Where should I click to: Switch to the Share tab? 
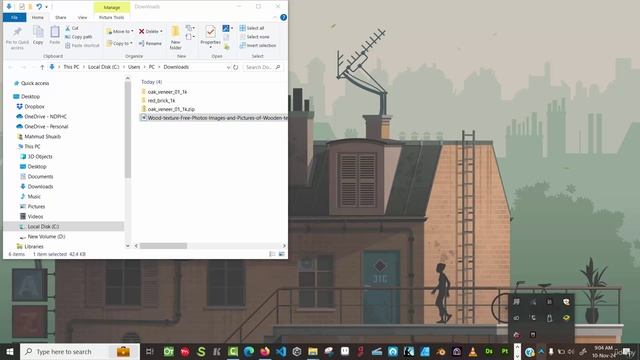(x=61, y=18)
